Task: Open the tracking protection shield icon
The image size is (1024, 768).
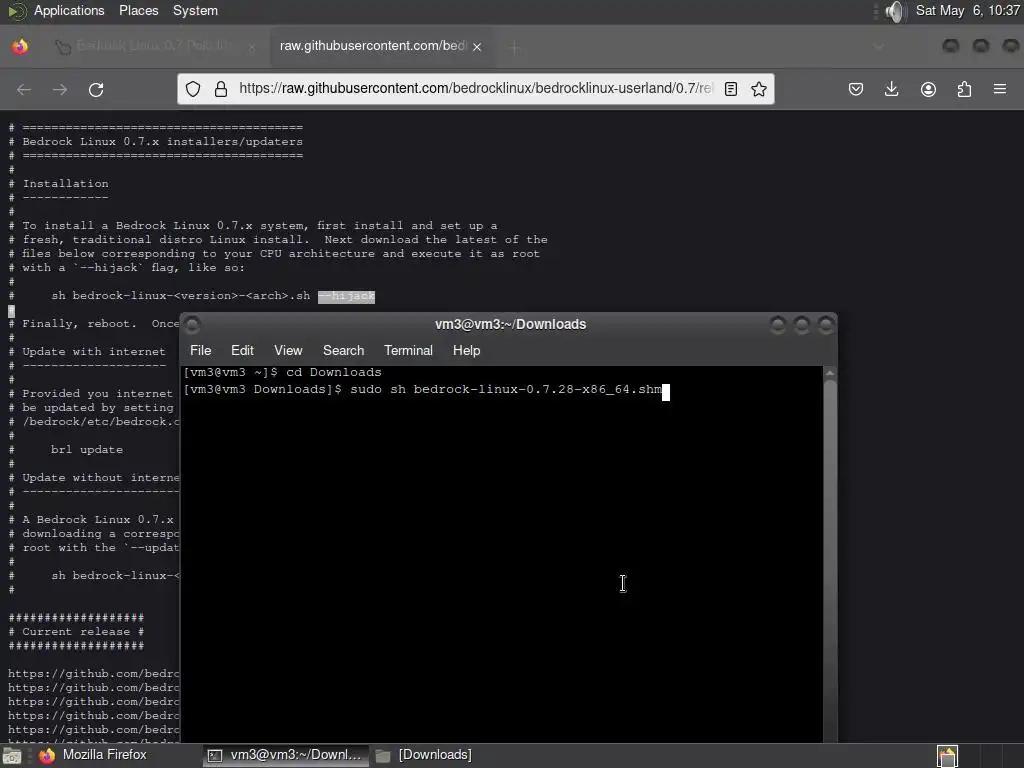Action: tap(193, 89)
